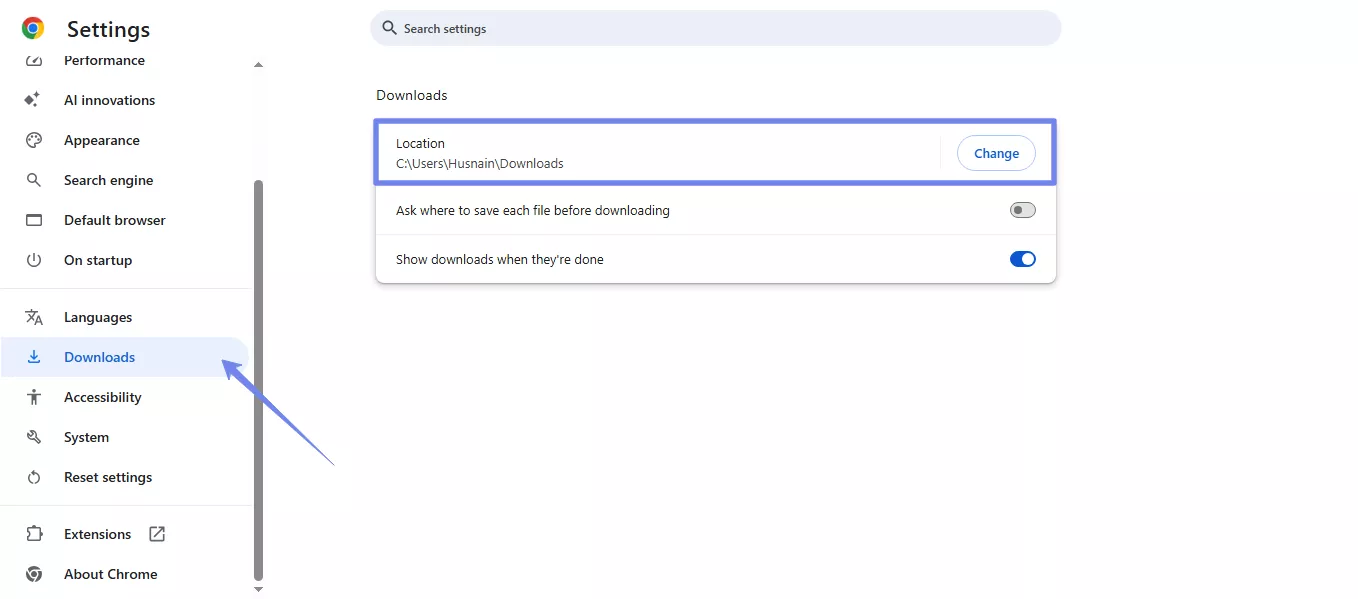Viewport: 1358px width, 599px height.
Task: Select the Appearance sidebar icon
Action: [35, 140]
